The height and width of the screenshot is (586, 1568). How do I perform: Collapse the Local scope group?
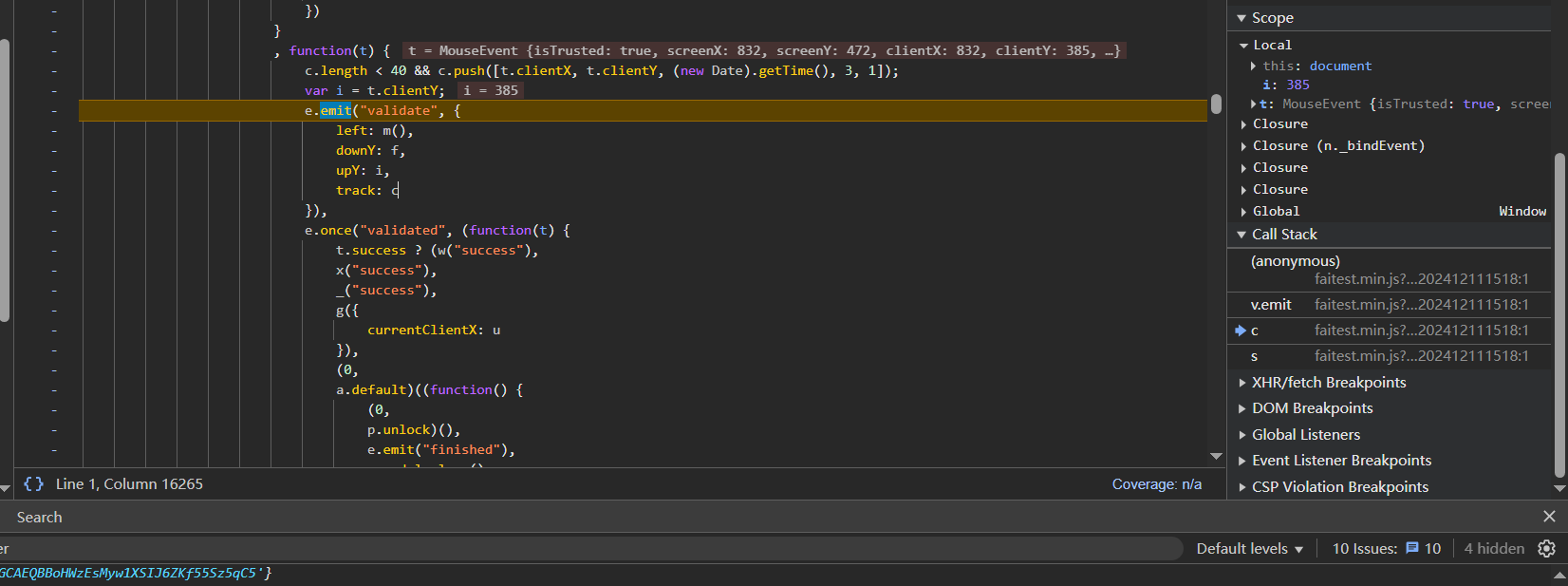pos(1243,46)
